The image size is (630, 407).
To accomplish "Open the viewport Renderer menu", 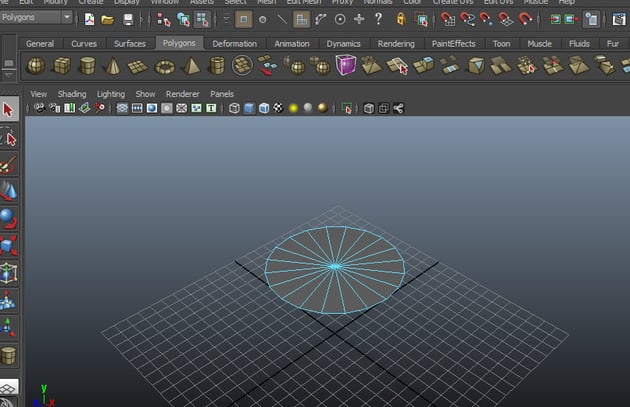I will (x=183, y=94).
